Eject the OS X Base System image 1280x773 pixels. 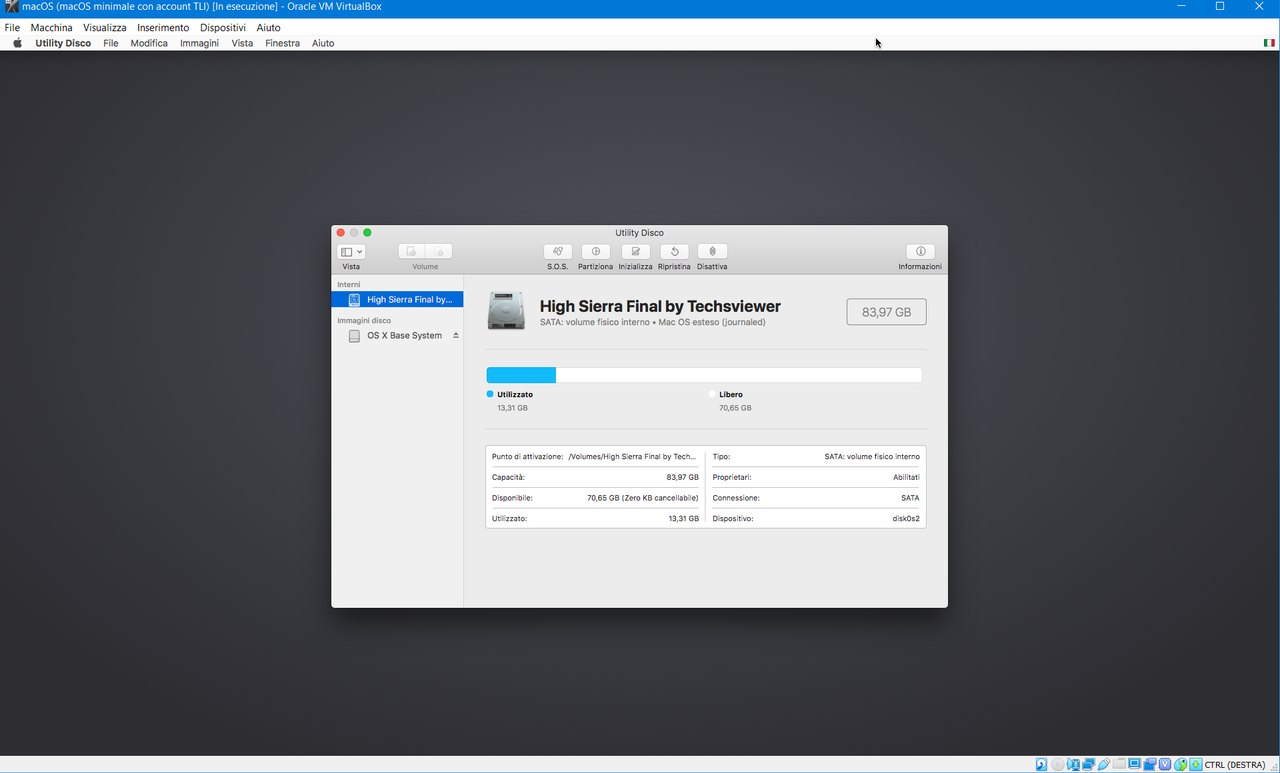coord(456,335)
